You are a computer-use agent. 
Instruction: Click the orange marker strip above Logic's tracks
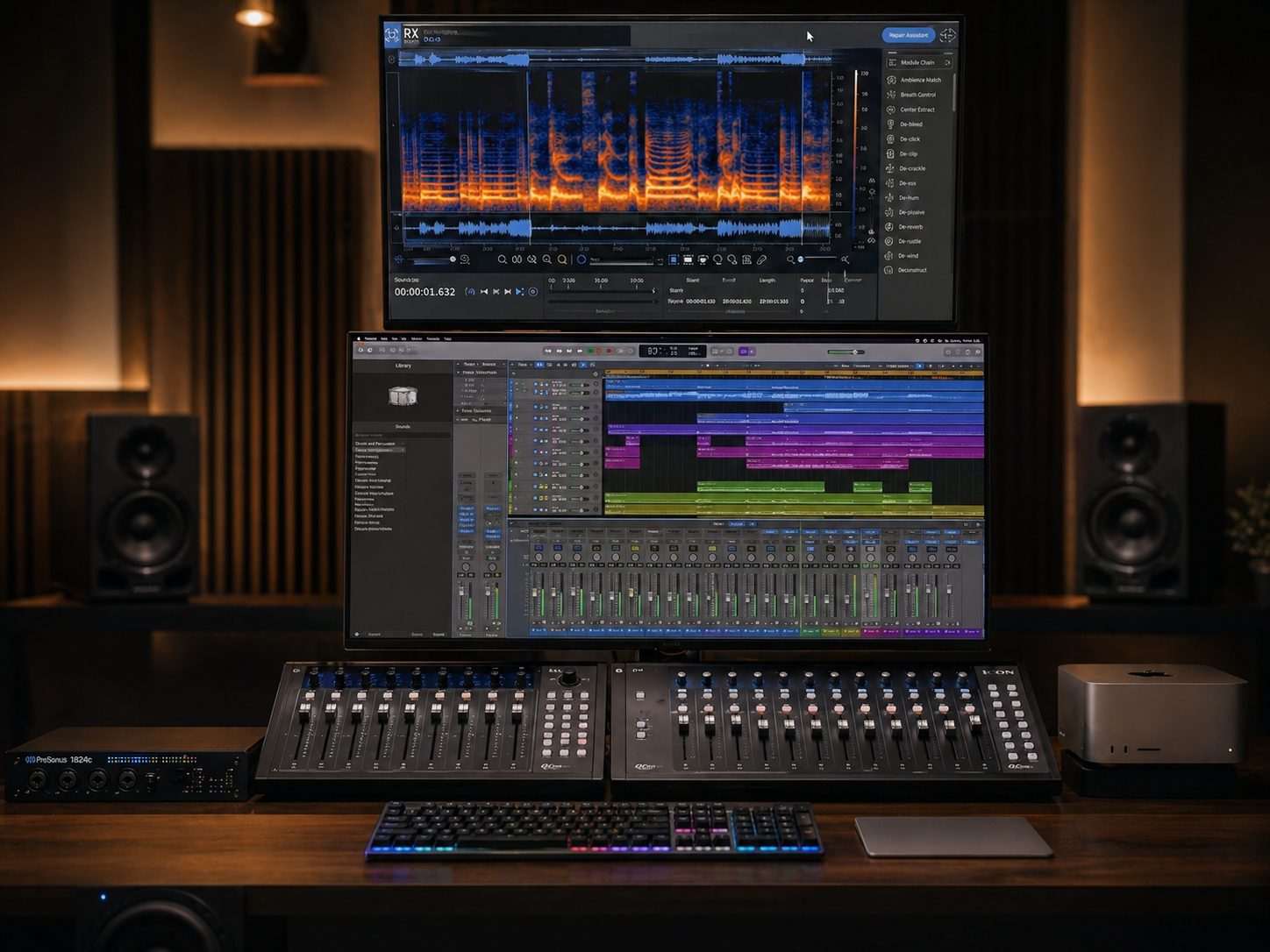(x=794, y=373)
